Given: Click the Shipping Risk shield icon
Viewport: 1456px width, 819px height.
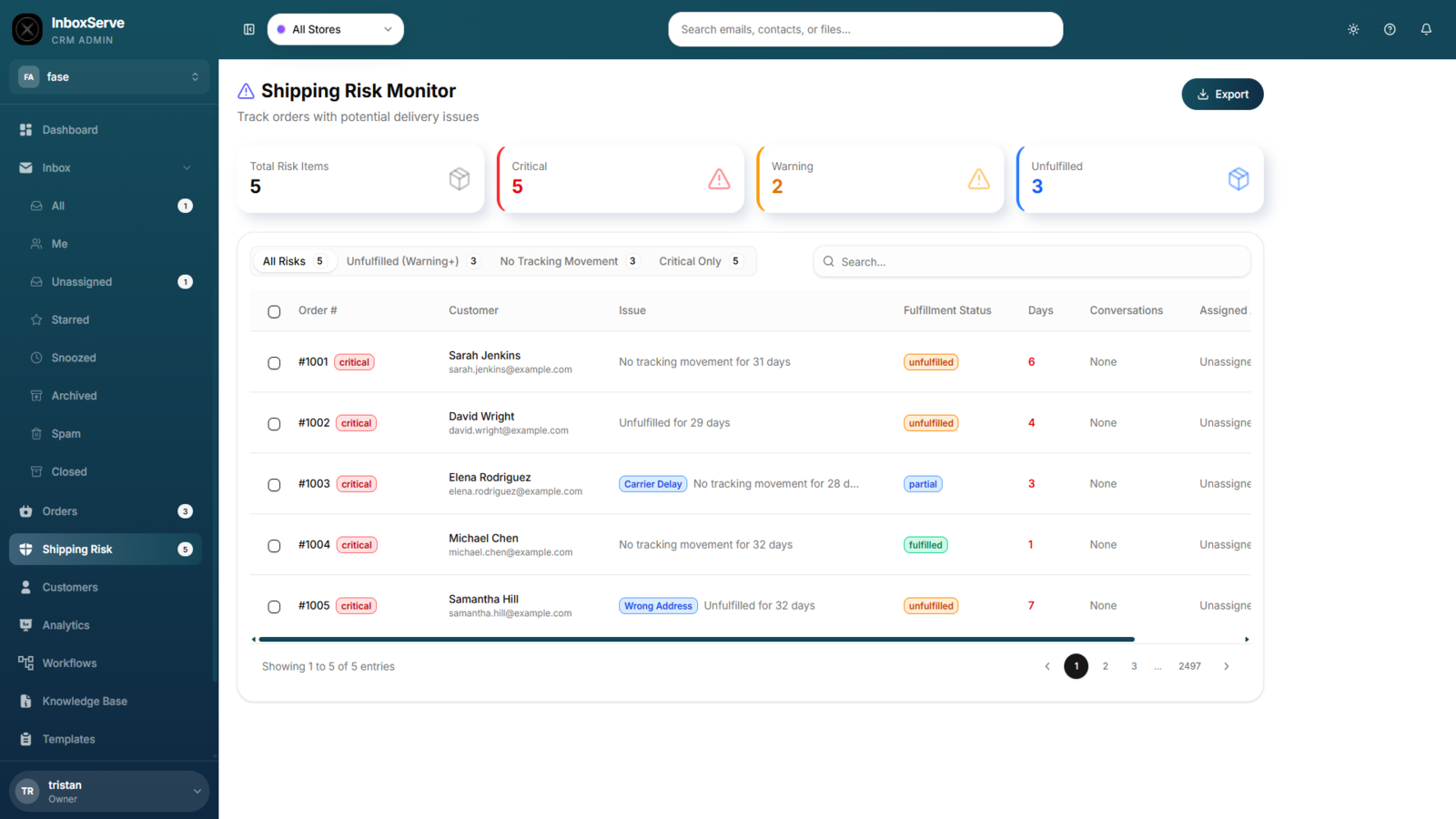Looking at the screenshot, I should point(25,550).
